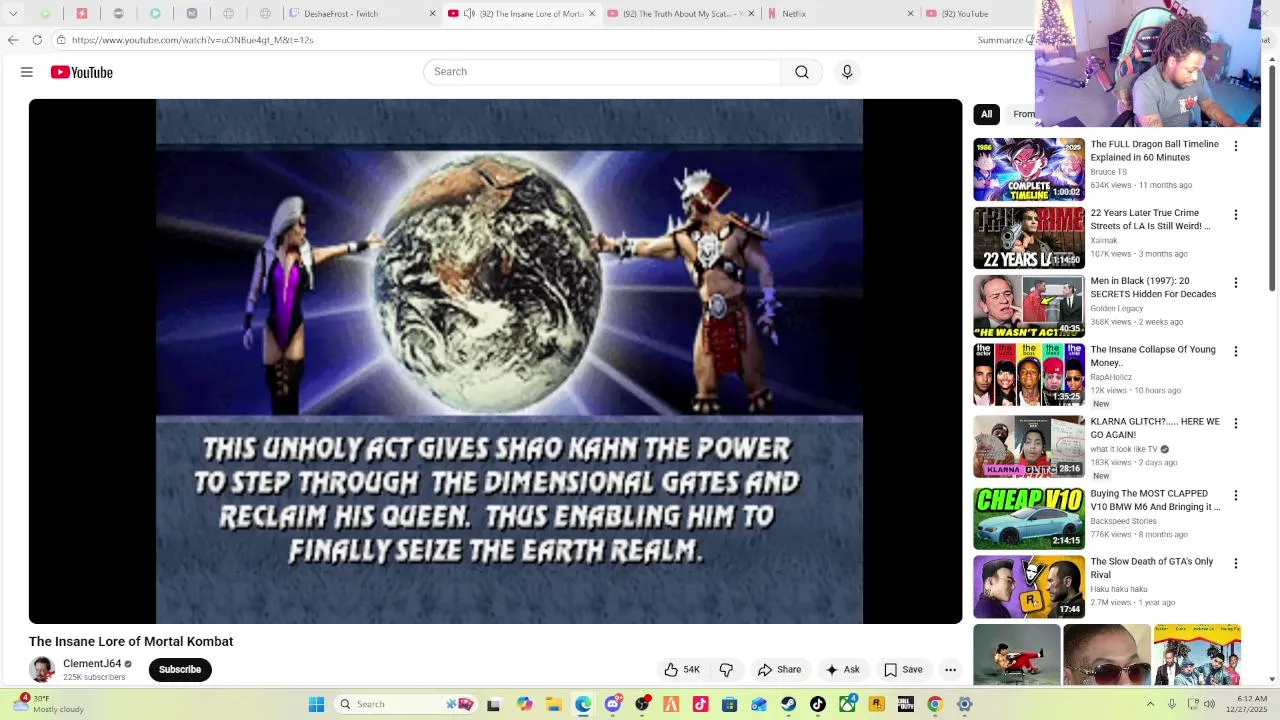This screenshot has width=1280, height=720.
Task: Open options for Collapse Of Young Money
Action: (x=1236, y=351)
